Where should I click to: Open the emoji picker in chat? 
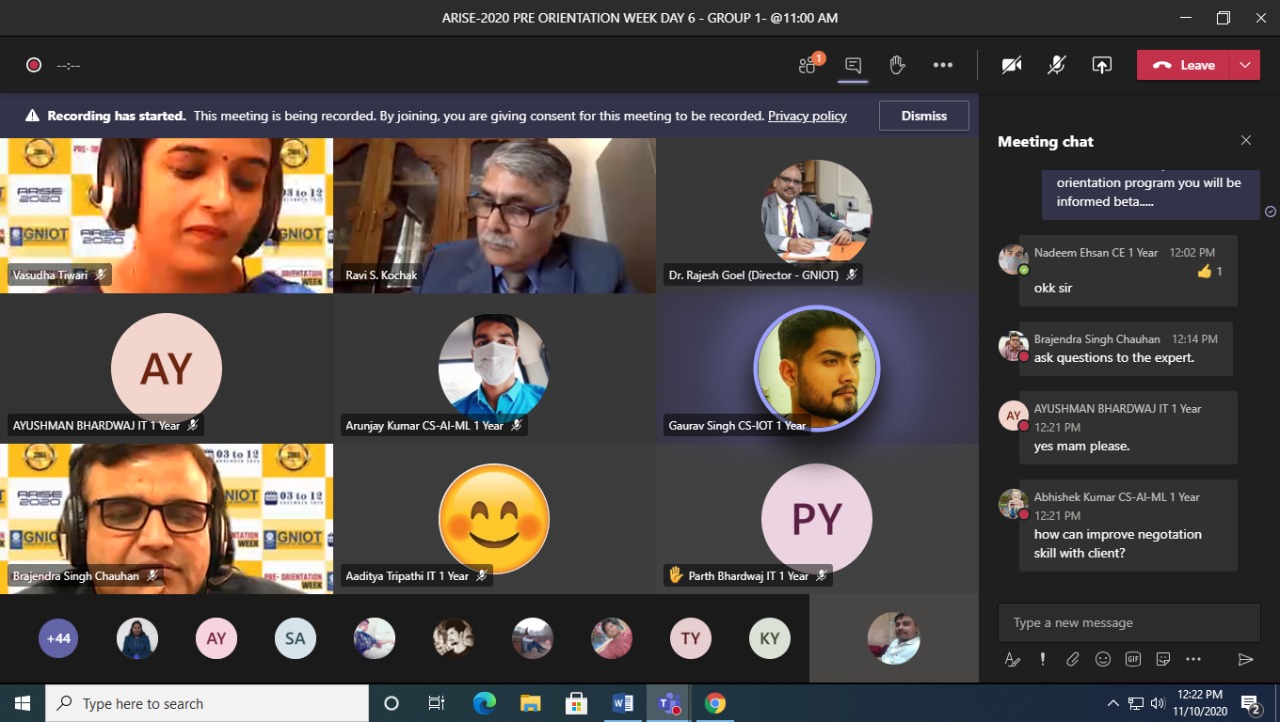pos(1103,659)
